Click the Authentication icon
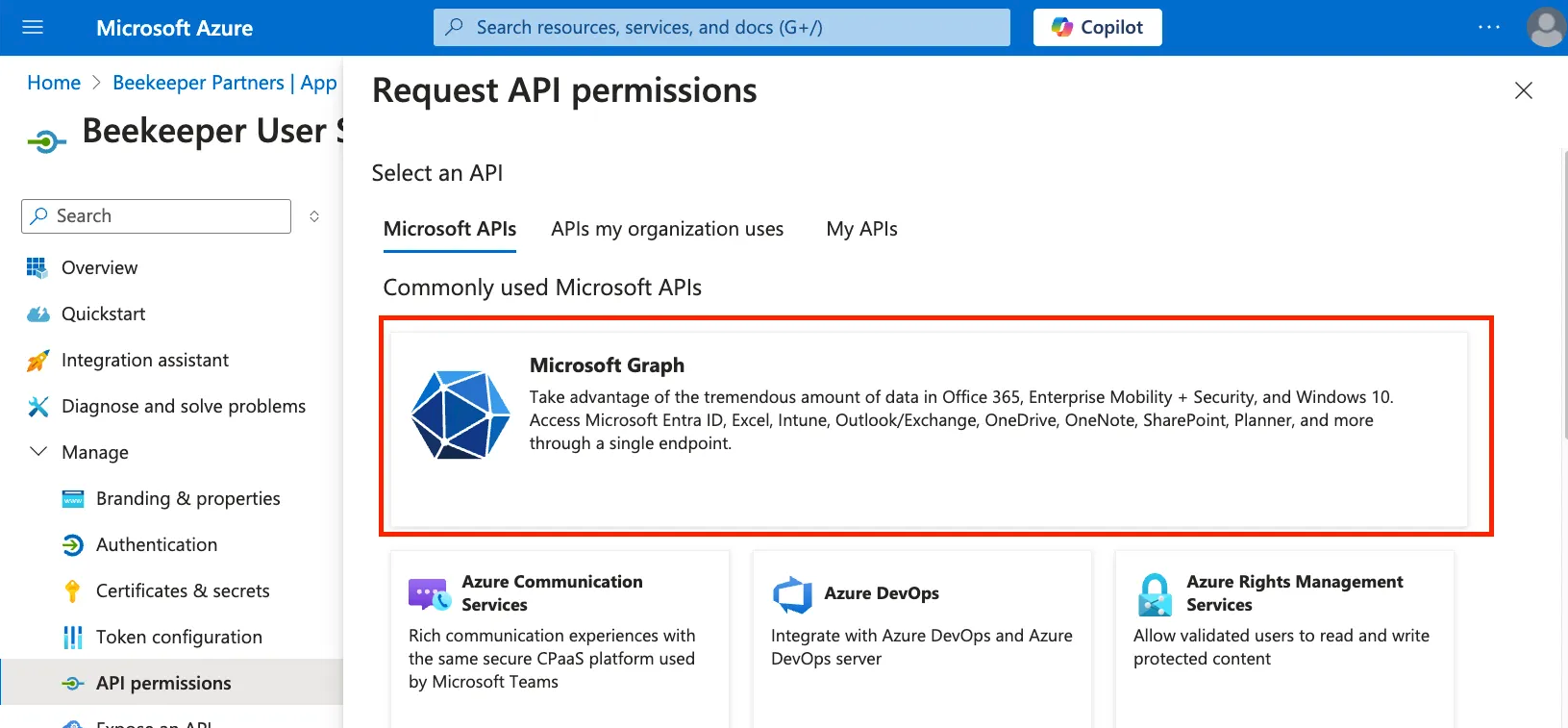The height and width of the screenshot is (728, 1568). pos(73,545)
